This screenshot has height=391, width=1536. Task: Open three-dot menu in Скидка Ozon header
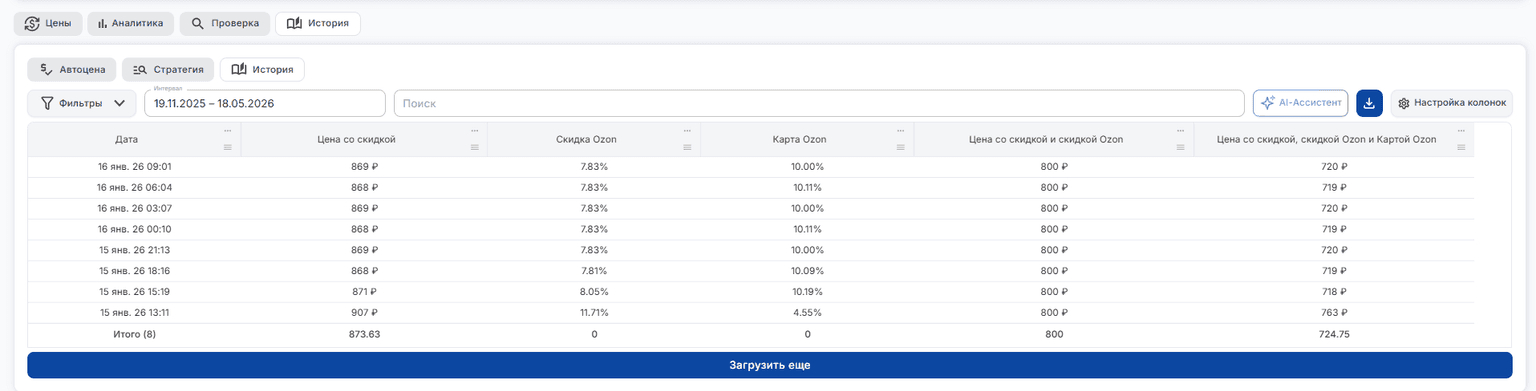pyautogui.click(x=687, y=132)
